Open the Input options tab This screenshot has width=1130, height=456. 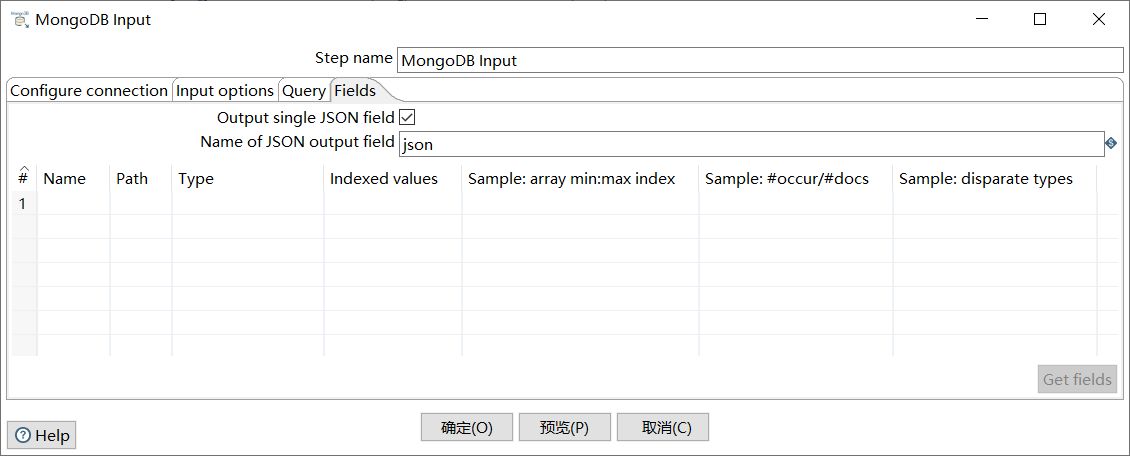pos(225,91)
